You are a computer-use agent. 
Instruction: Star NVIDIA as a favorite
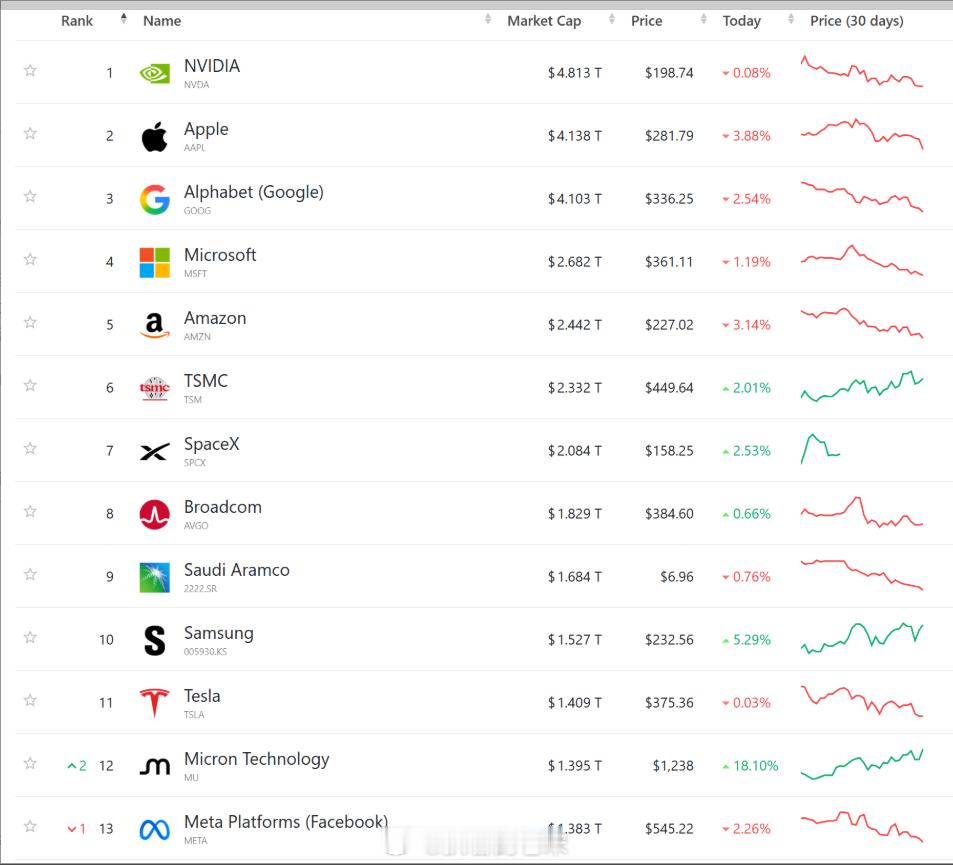click(30, 71)
